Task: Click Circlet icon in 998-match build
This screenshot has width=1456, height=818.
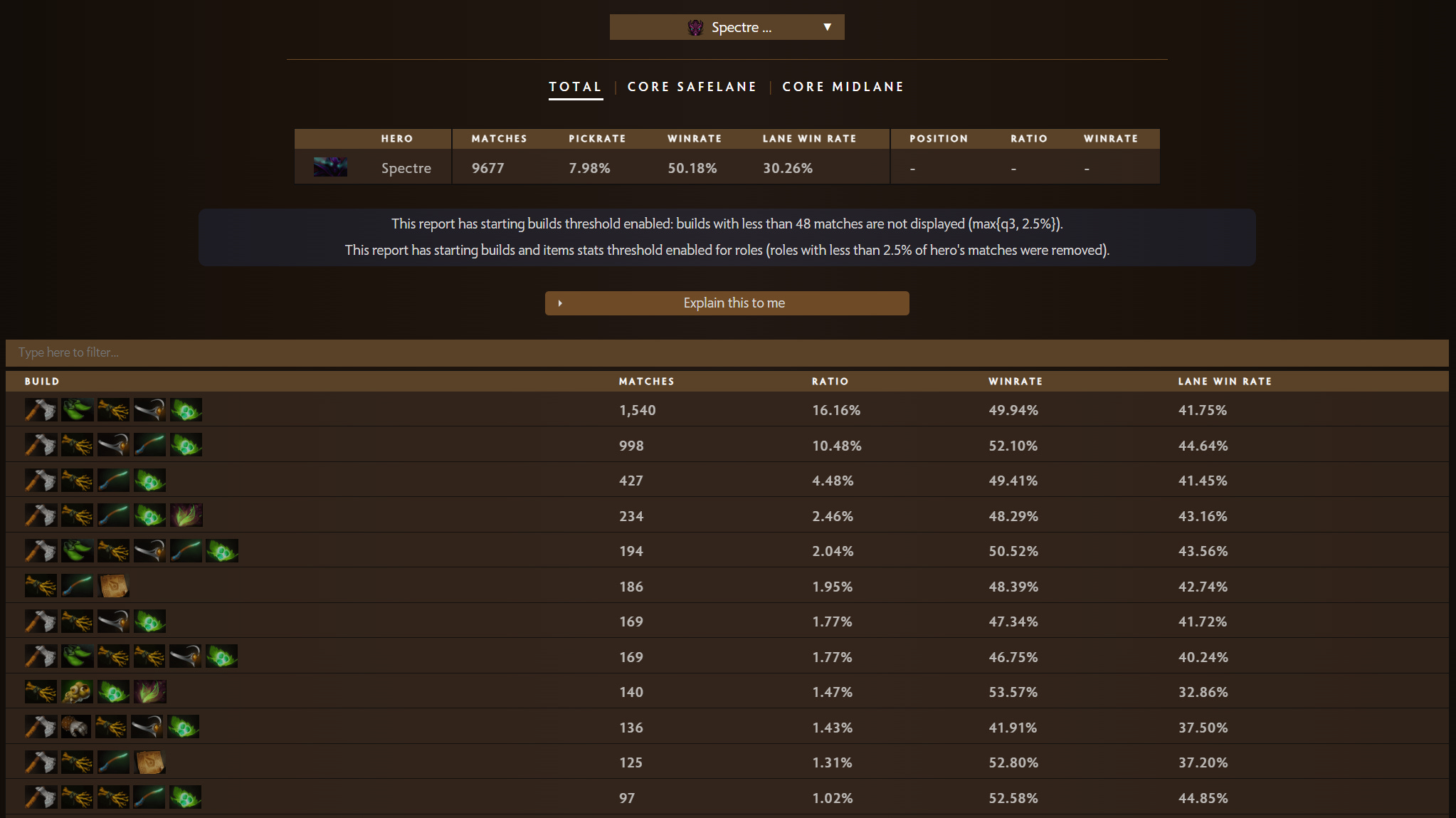Action: coord(113,446)
